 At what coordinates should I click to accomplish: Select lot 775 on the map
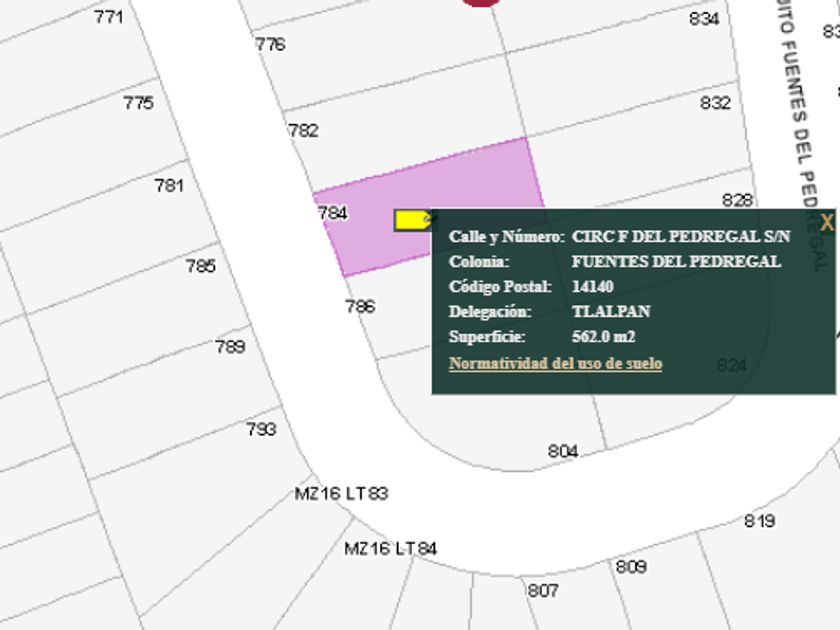pos(139,103)
